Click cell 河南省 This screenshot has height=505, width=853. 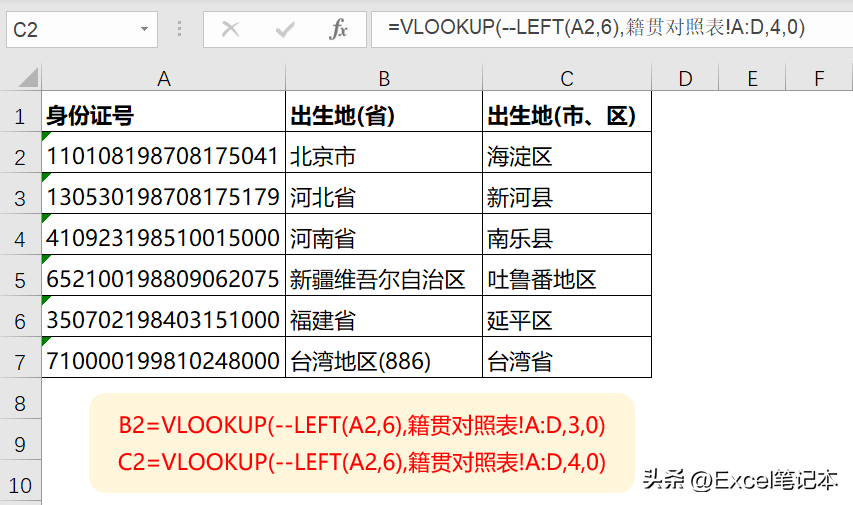pos(384,234)
